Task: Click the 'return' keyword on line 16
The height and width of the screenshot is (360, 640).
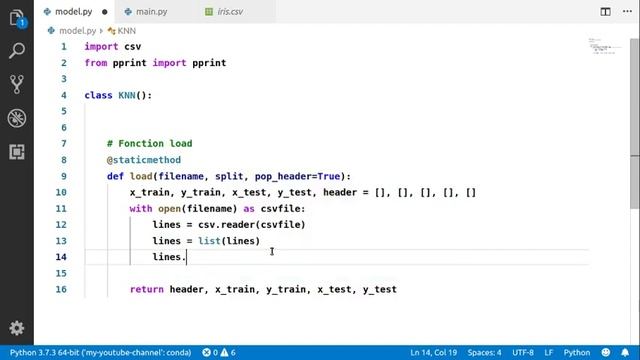Action: pyautogui.click(x=147, y=289)
